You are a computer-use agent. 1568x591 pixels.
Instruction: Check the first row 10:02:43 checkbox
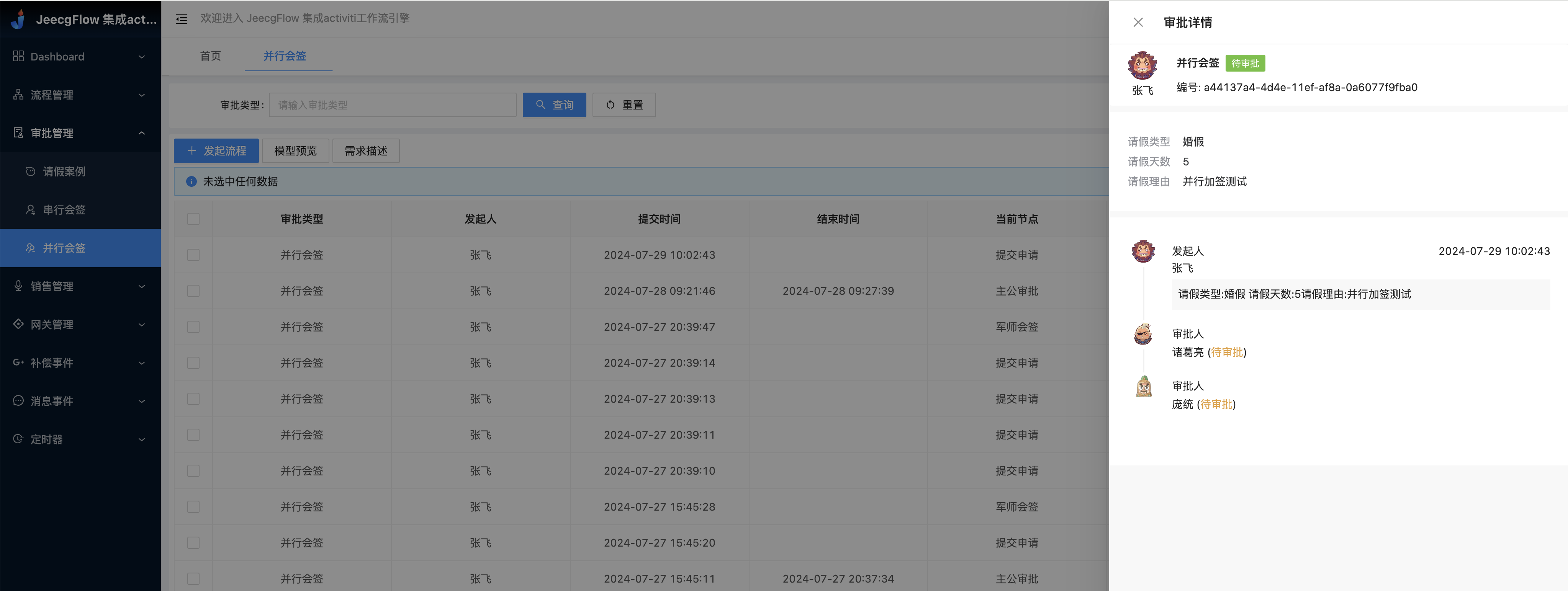(193, 255)
